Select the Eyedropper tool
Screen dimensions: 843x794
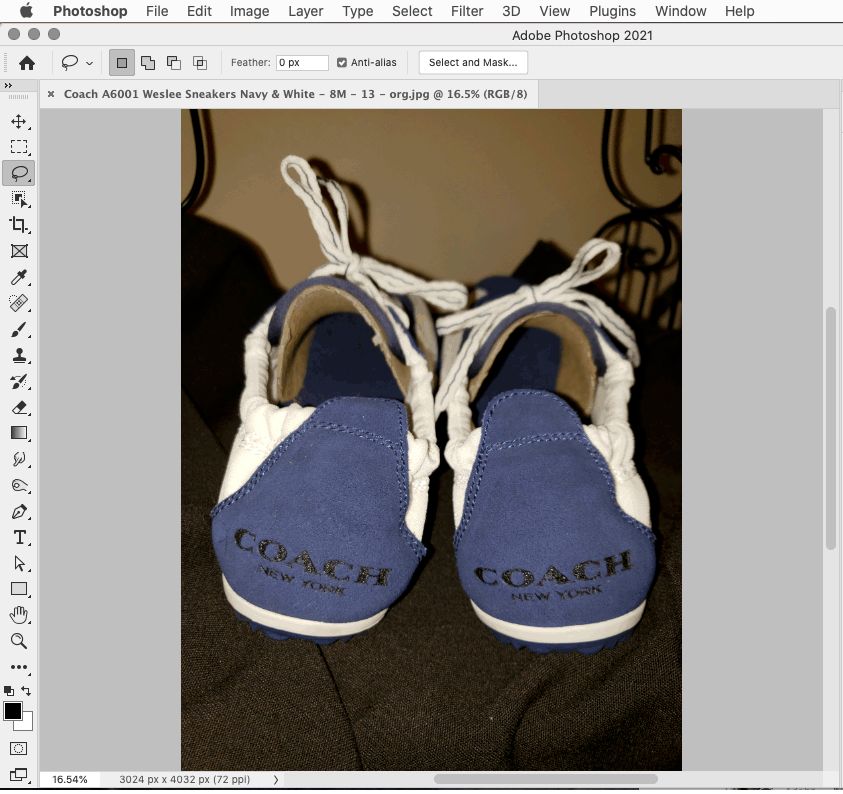pyautogui.click(x=19, y=277)
